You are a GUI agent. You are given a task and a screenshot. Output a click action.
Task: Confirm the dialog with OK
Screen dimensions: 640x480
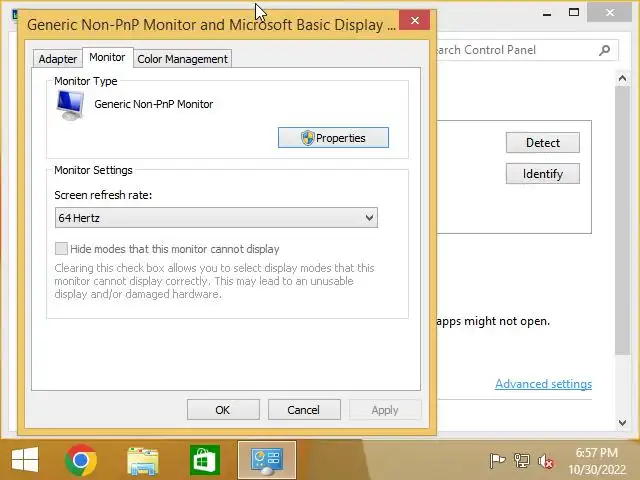coord(223,409)
